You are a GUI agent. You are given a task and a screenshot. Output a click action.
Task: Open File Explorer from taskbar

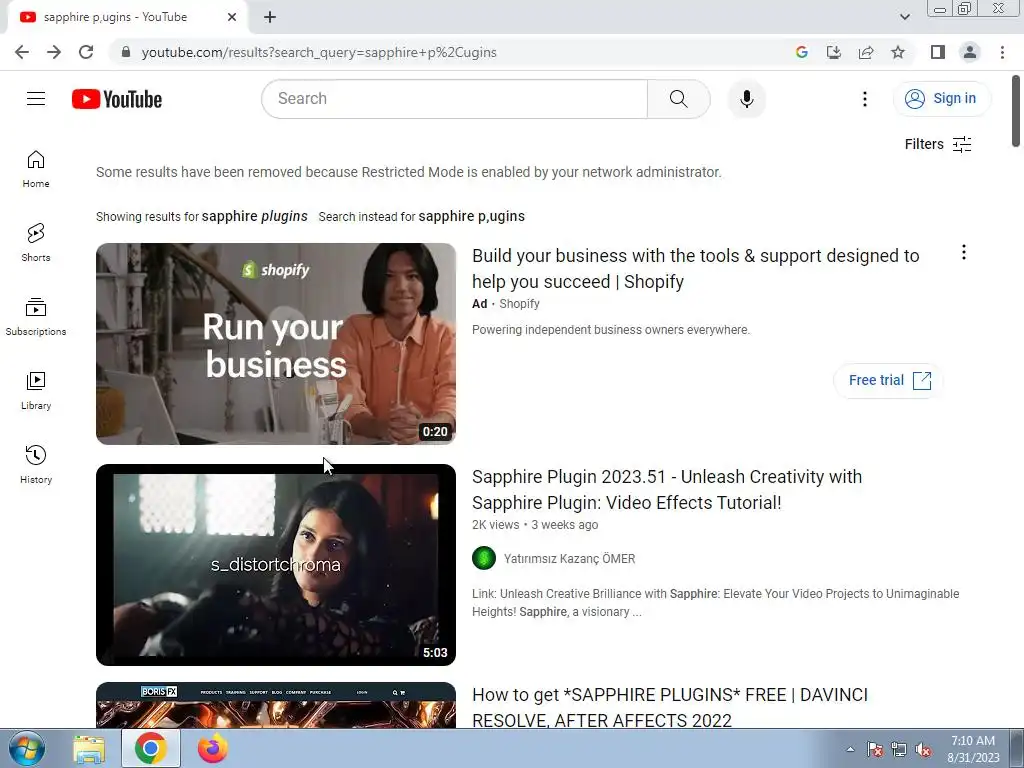(x=89, y=748)
